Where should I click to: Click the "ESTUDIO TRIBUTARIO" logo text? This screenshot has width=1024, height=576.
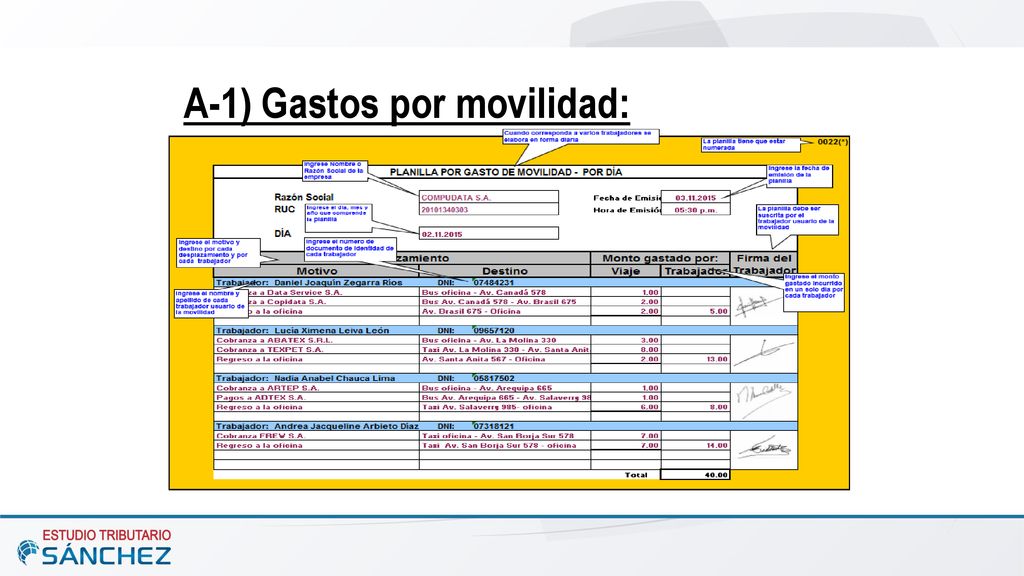click(x=107, y=536)
